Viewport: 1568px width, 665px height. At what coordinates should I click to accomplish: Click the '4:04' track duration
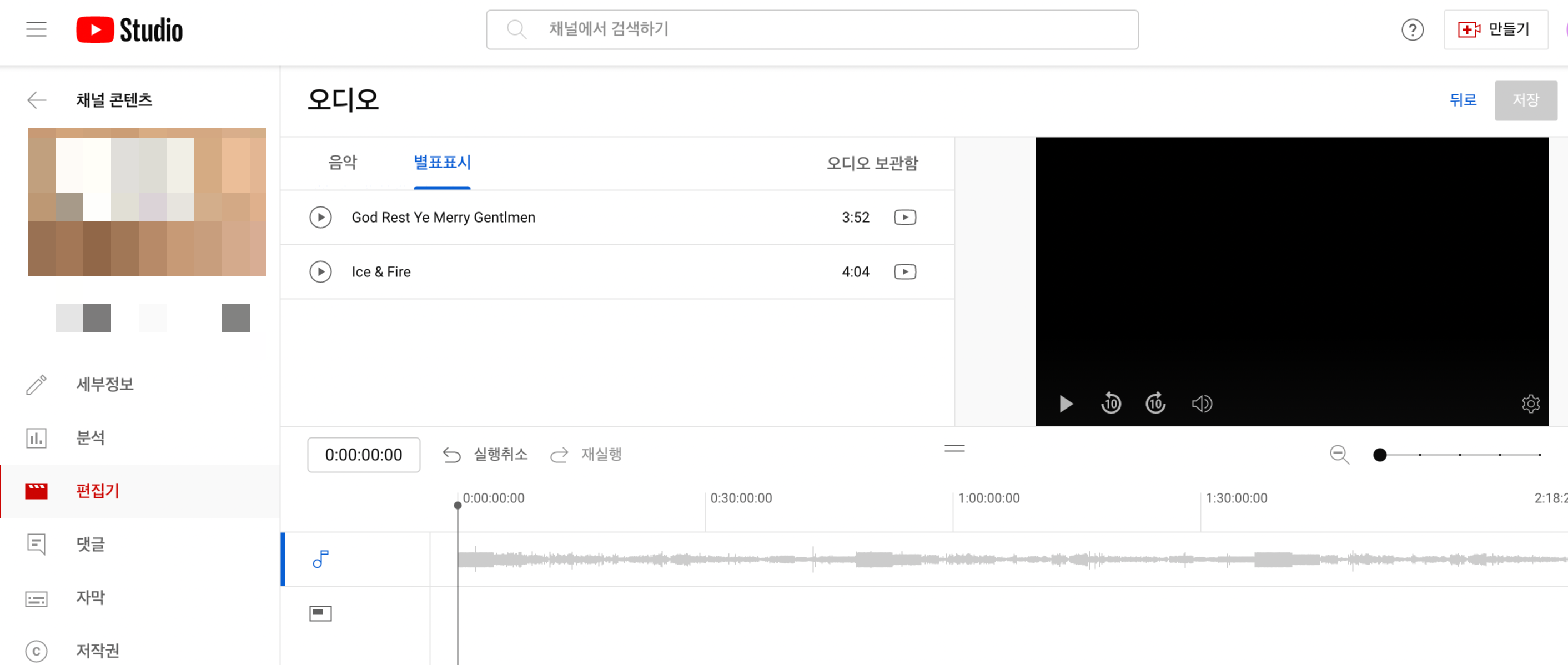[x=855, y=271]
